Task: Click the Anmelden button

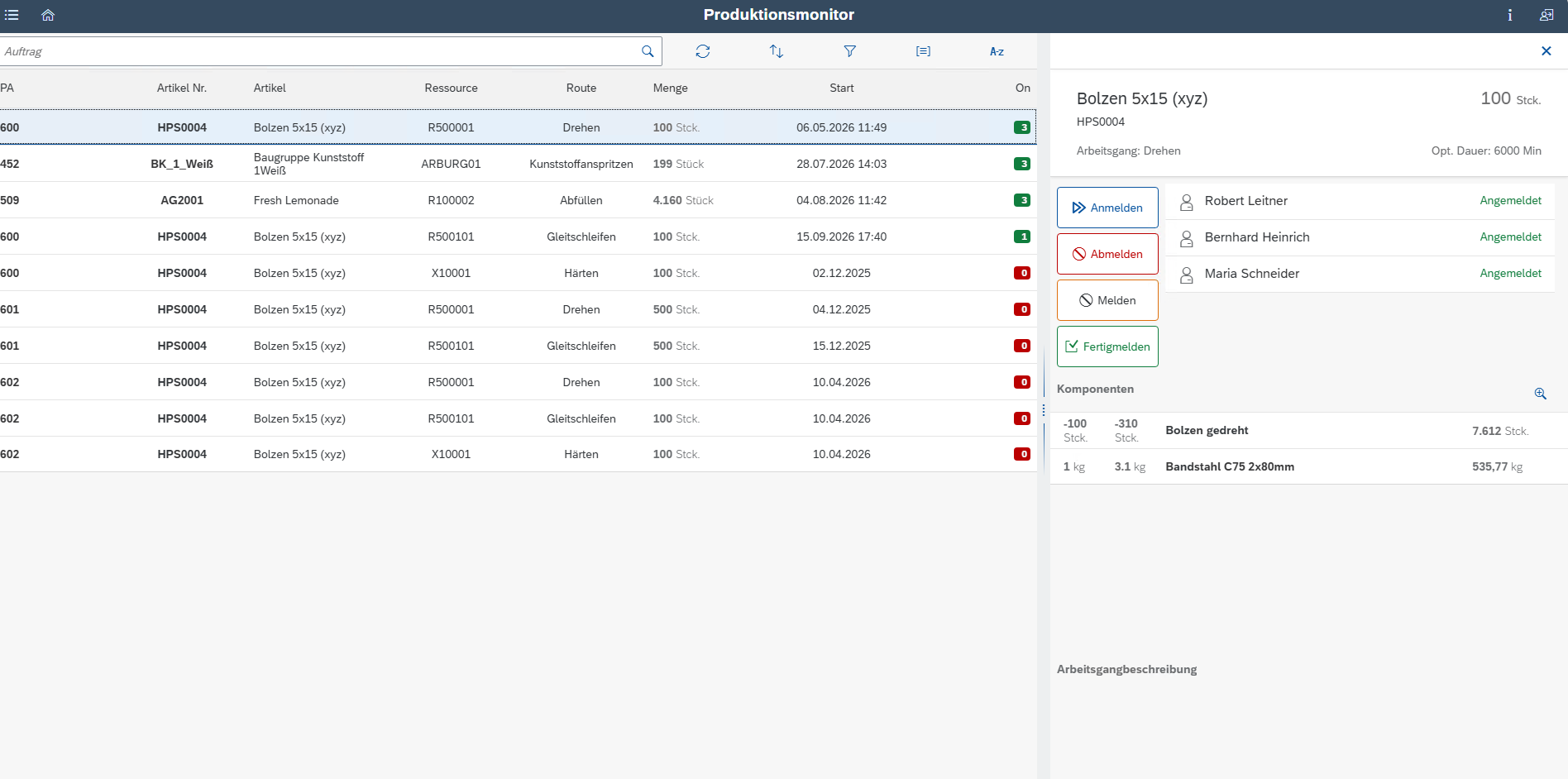Action: coord(1107,208)
